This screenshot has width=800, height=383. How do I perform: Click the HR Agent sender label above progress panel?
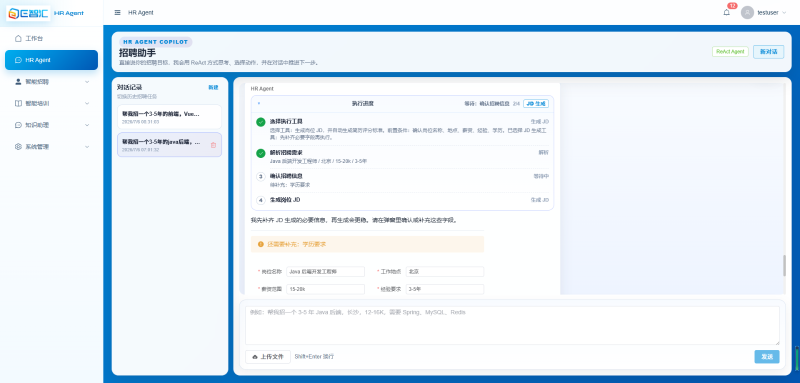(262, 89)
